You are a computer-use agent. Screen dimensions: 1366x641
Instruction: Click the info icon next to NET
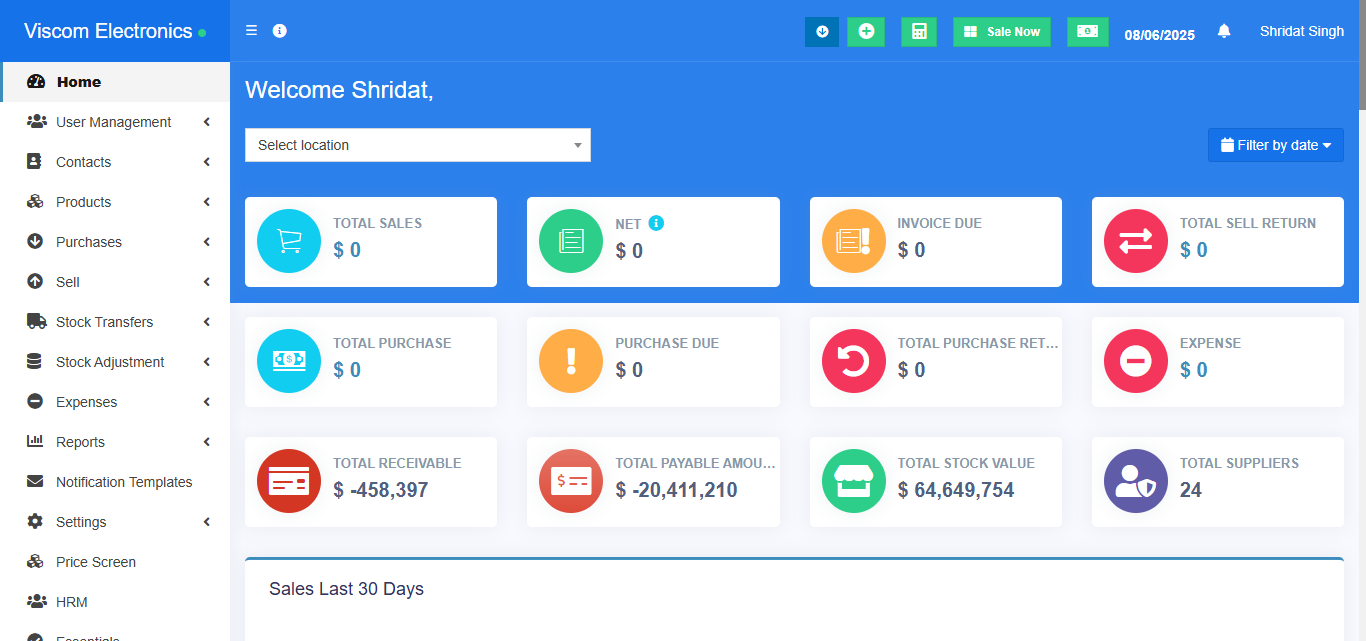[x=656, y=223]
